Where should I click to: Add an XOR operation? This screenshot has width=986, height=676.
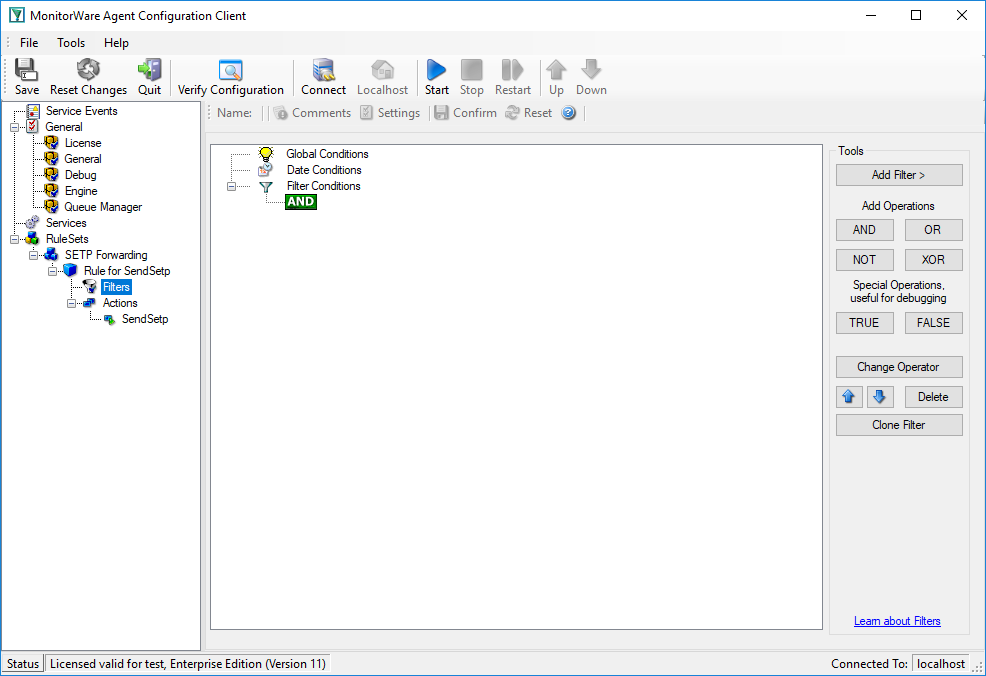(x=933, y=260)
